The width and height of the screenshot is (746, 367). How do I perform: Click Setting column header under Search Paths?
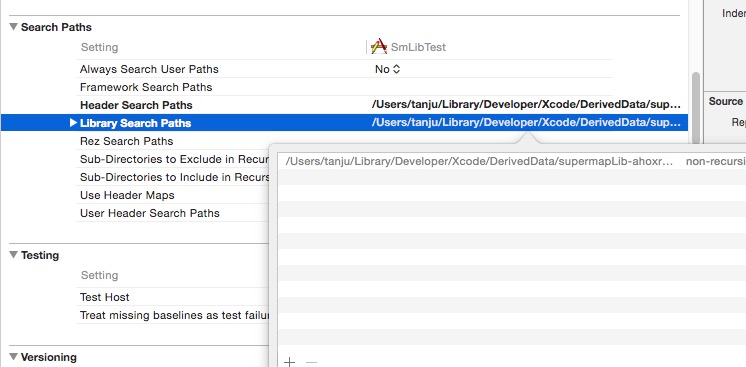99,47
